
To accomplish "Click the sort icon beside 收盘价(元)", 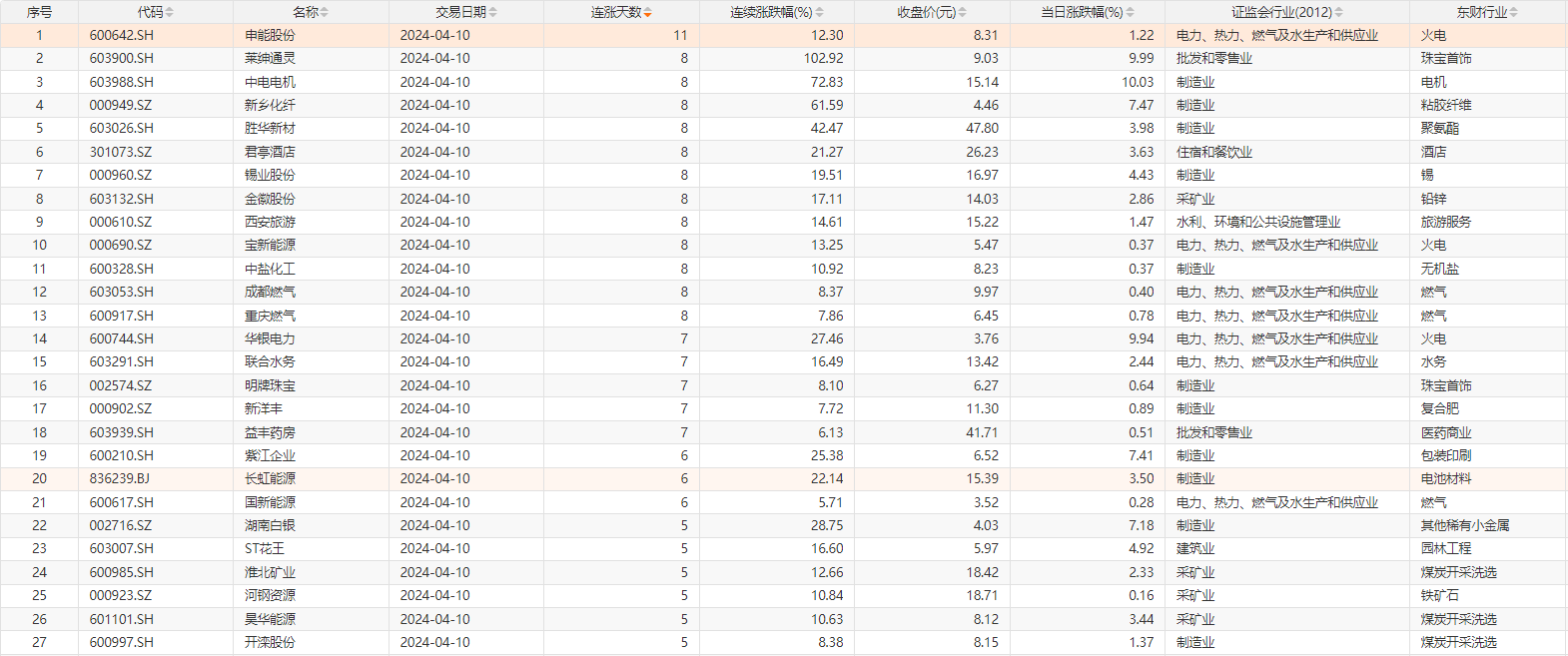I will tap(962, 12).
